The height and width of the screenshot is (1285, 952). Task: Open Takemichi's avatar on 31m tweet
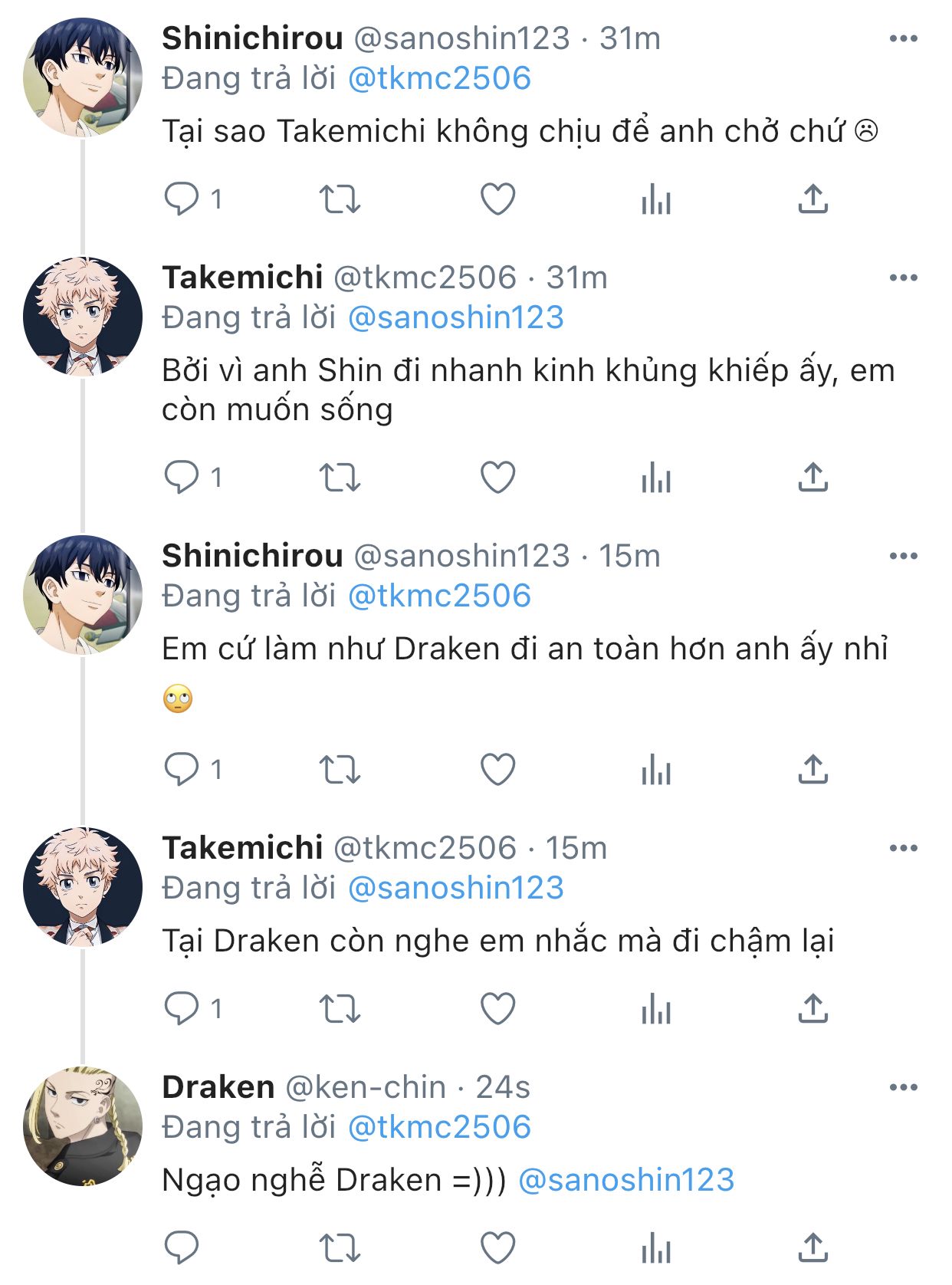pos(83,317)
